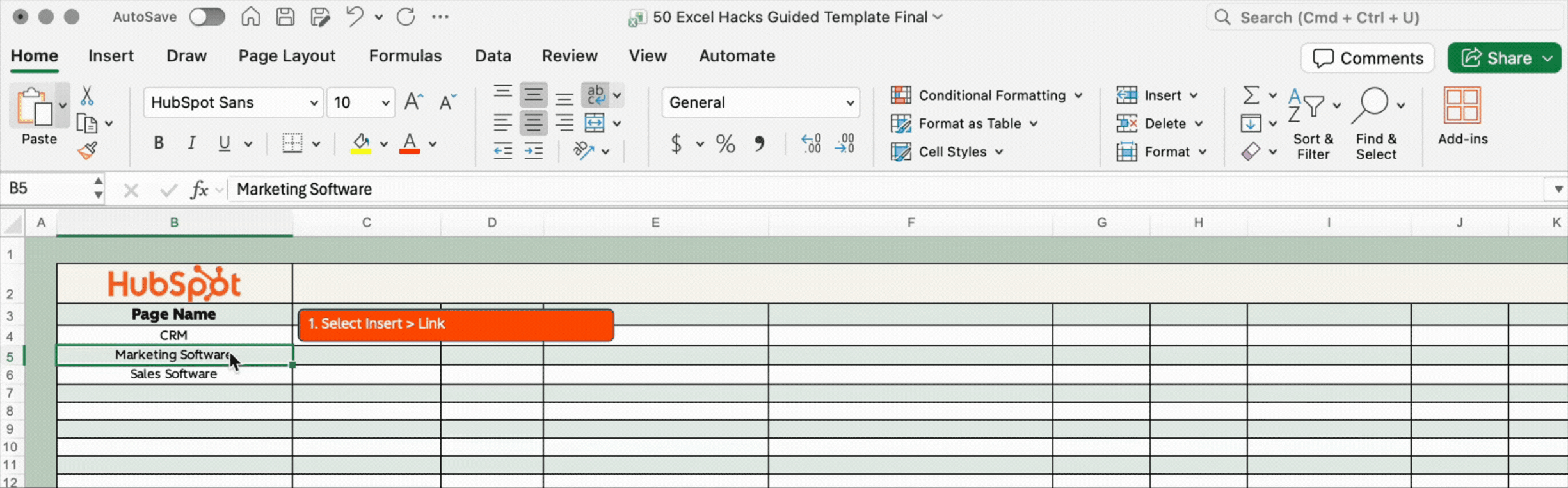
Task: Click the AutoSum sigma icon
Action: pyautogui.click(x=1251, y=95)
